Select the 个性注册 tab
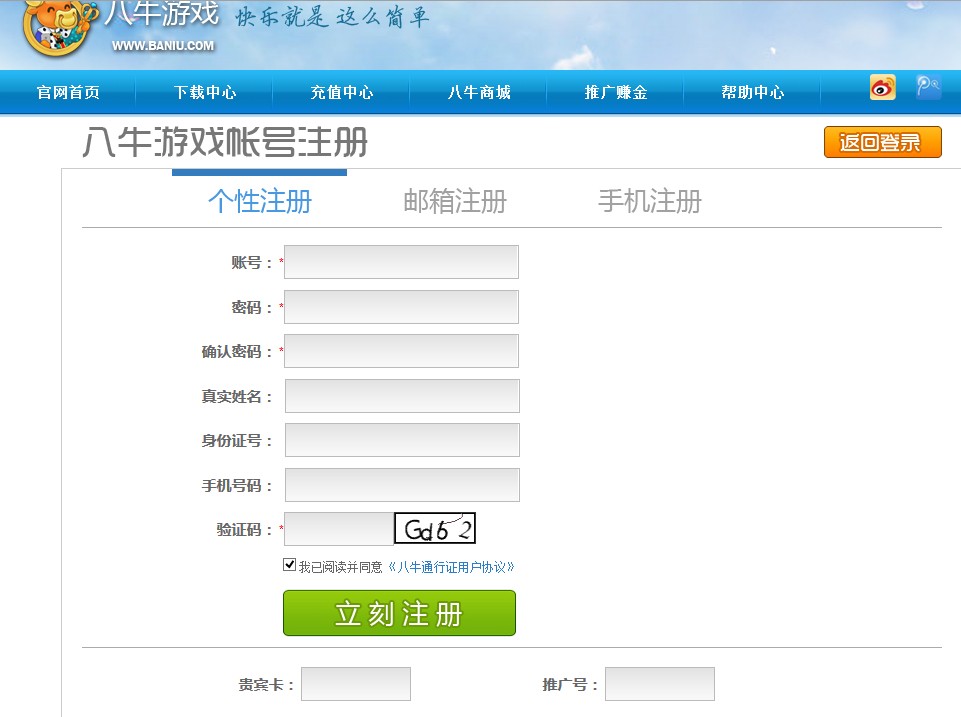The image size is (961, 717). point(260,201)
